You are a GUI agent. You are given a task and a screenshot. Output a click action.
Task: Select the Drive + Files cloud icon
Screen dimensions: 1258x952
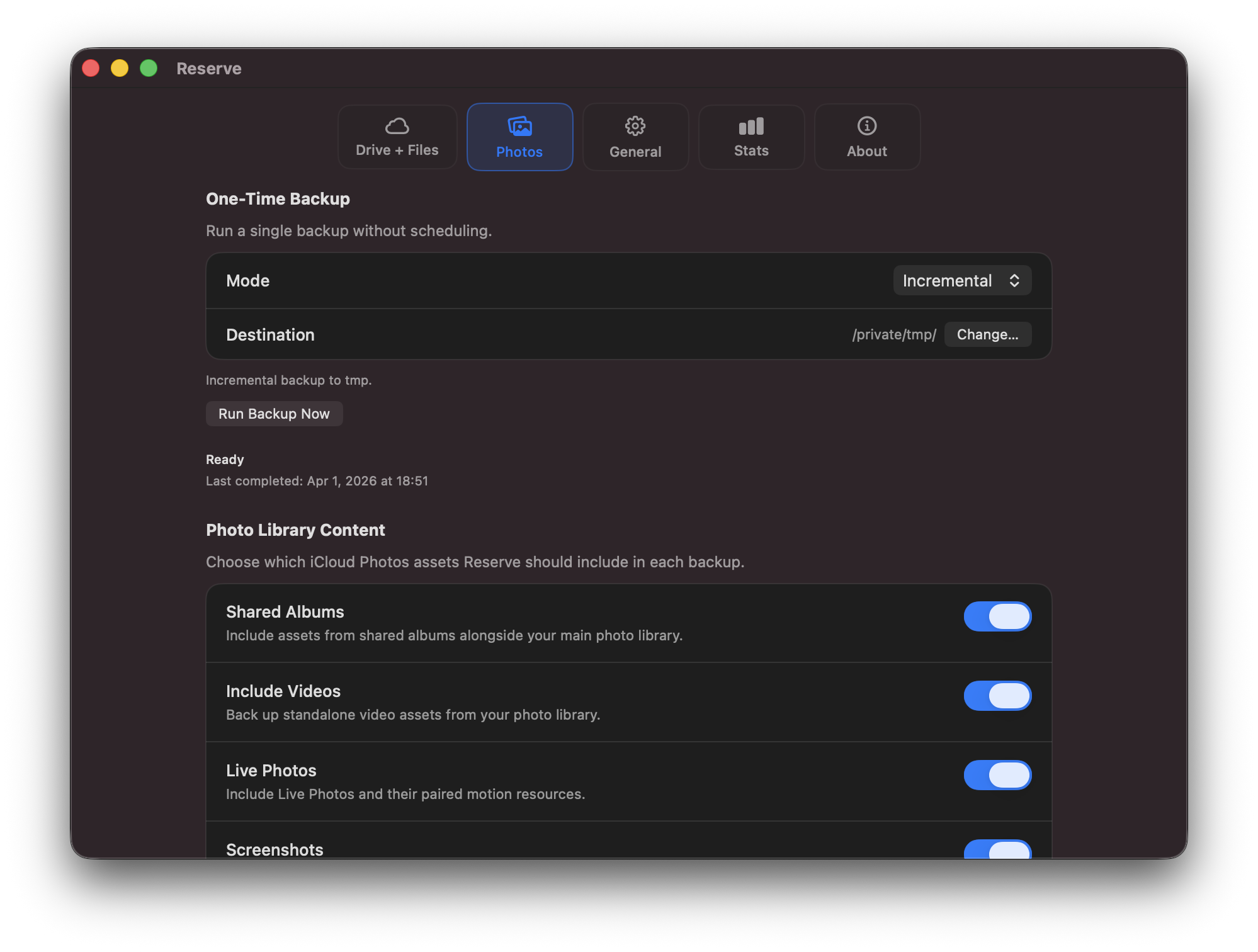[397, 127]
